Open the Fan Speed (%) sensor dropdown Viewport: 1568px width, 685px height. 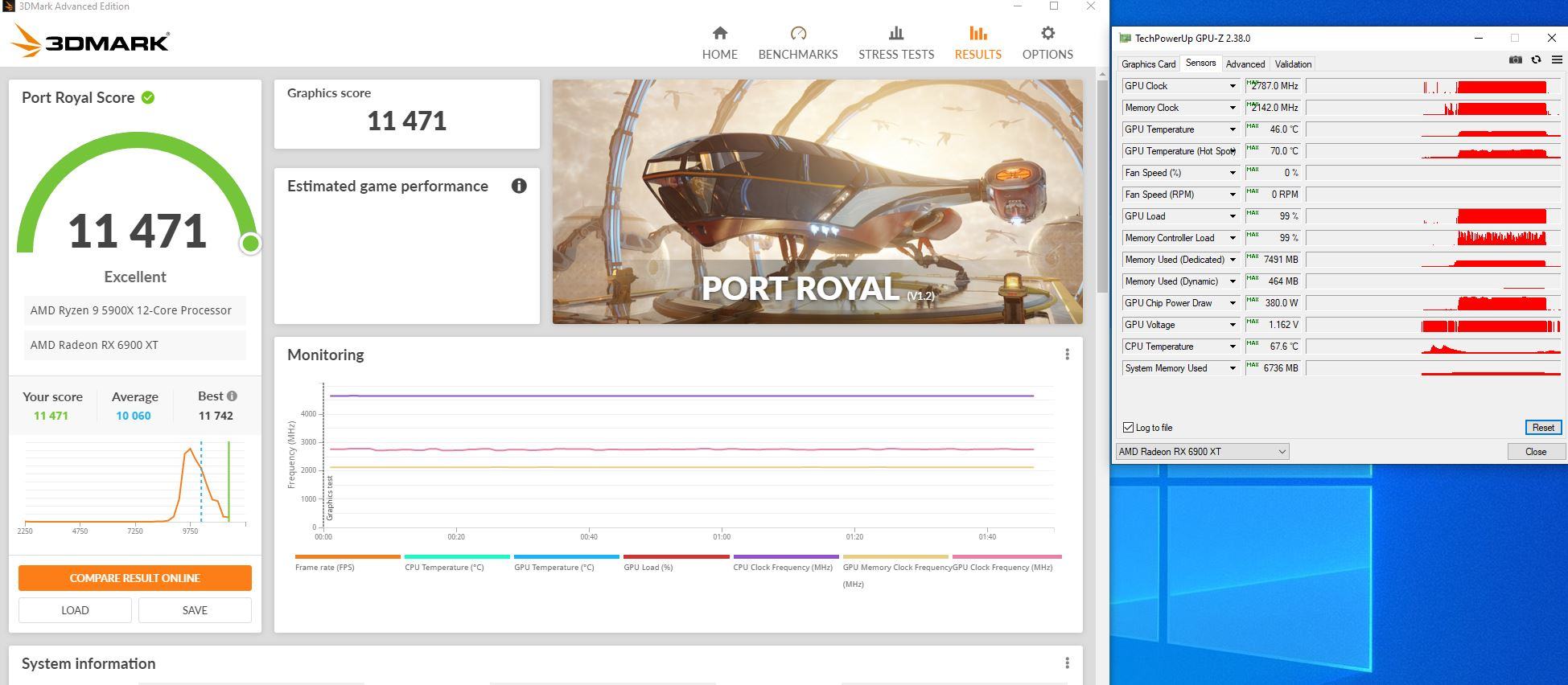pyautogui.click(x=1232, y=173)
